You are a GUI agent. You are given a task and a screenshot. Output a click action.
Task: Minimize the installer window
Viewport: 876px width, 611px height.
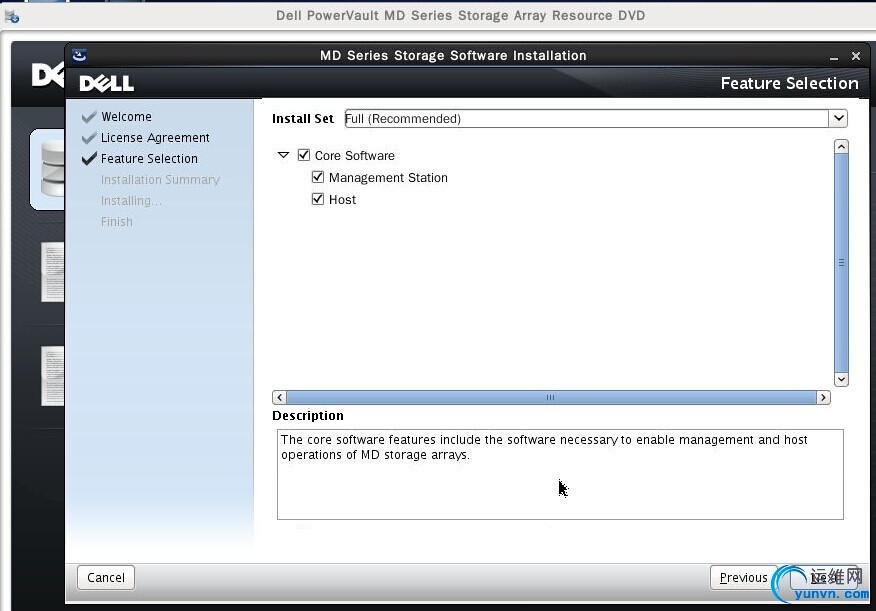click(x=834, y=56)
